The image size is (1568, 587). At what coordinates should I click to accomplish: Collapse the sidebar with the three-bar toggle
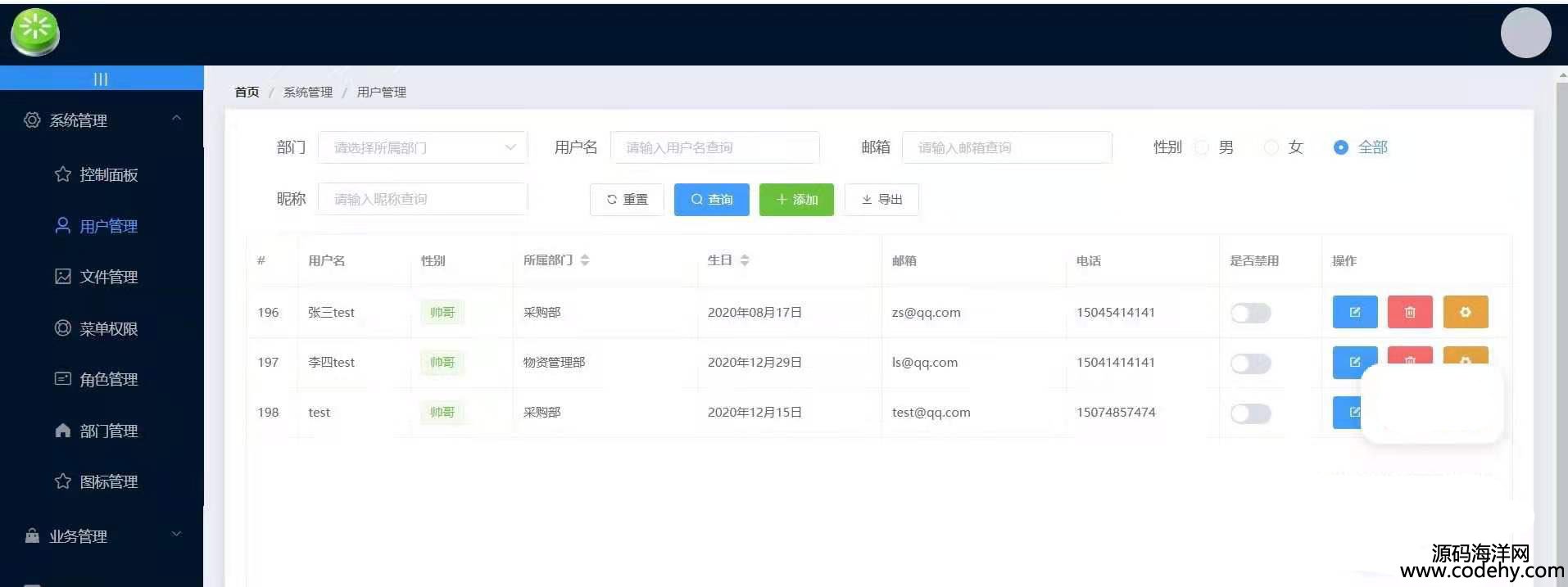101,79
